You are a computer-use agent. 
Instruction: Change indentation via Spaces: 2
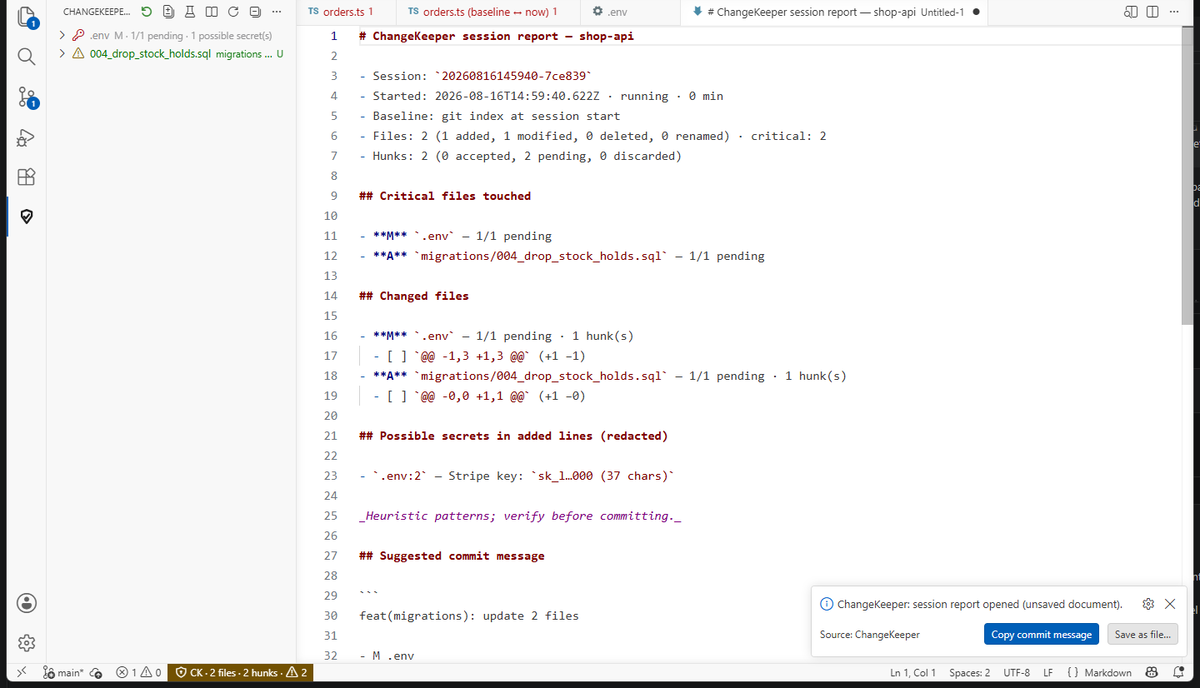[970, 673]
